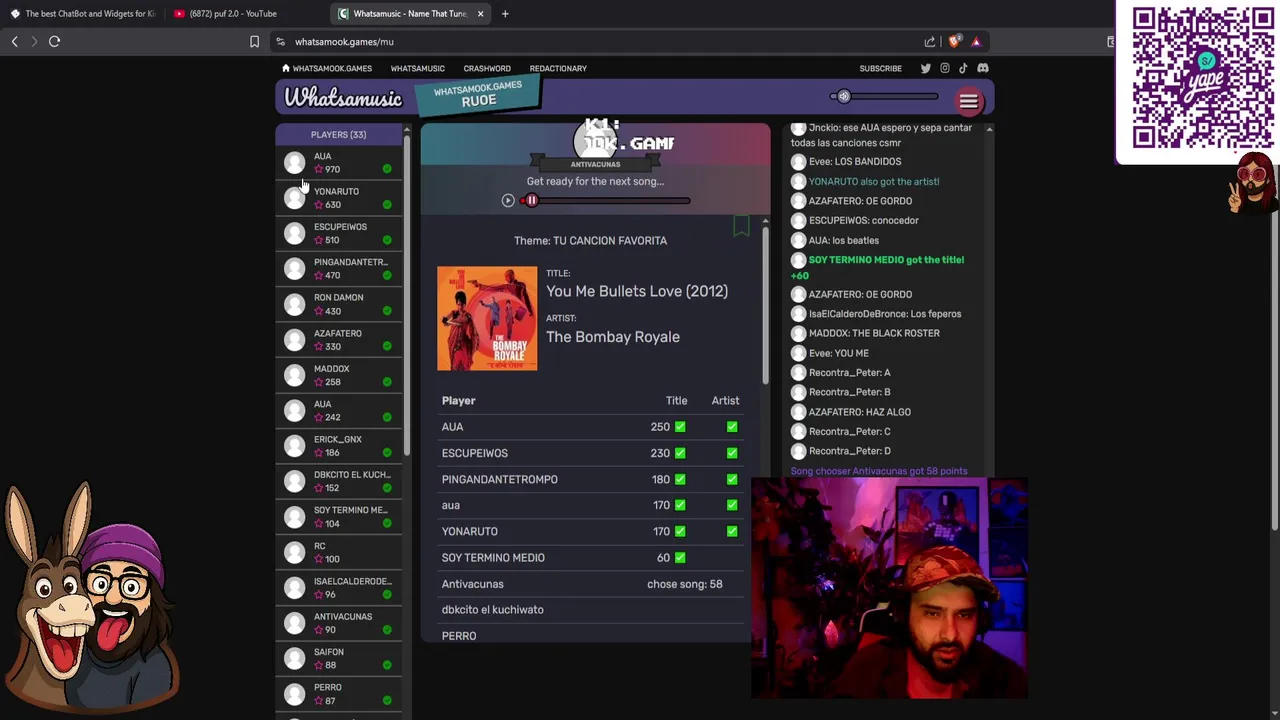This screenshot has height=720, width=1280.
Task: Click the browser forward arrow
Action: point(33,41)
